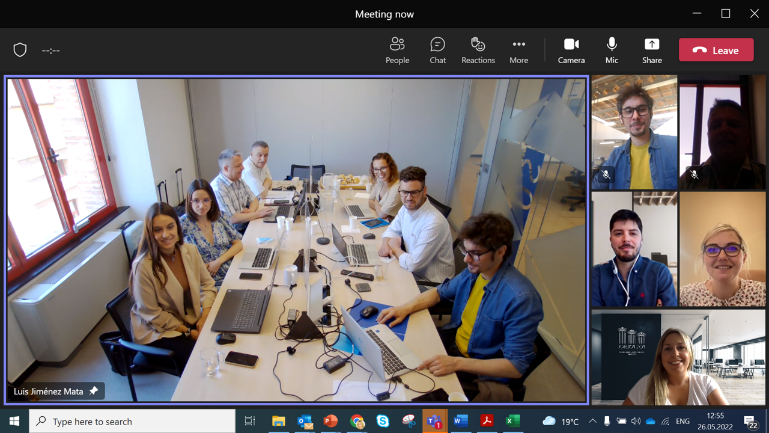
Task: Open the People panel
Action: click(x=397, y=50)
